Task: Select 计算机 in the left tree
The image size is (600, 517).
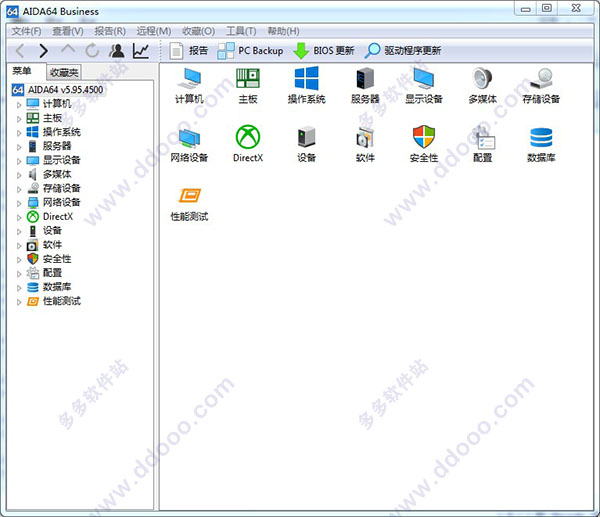Action: (x=49, y=104)
